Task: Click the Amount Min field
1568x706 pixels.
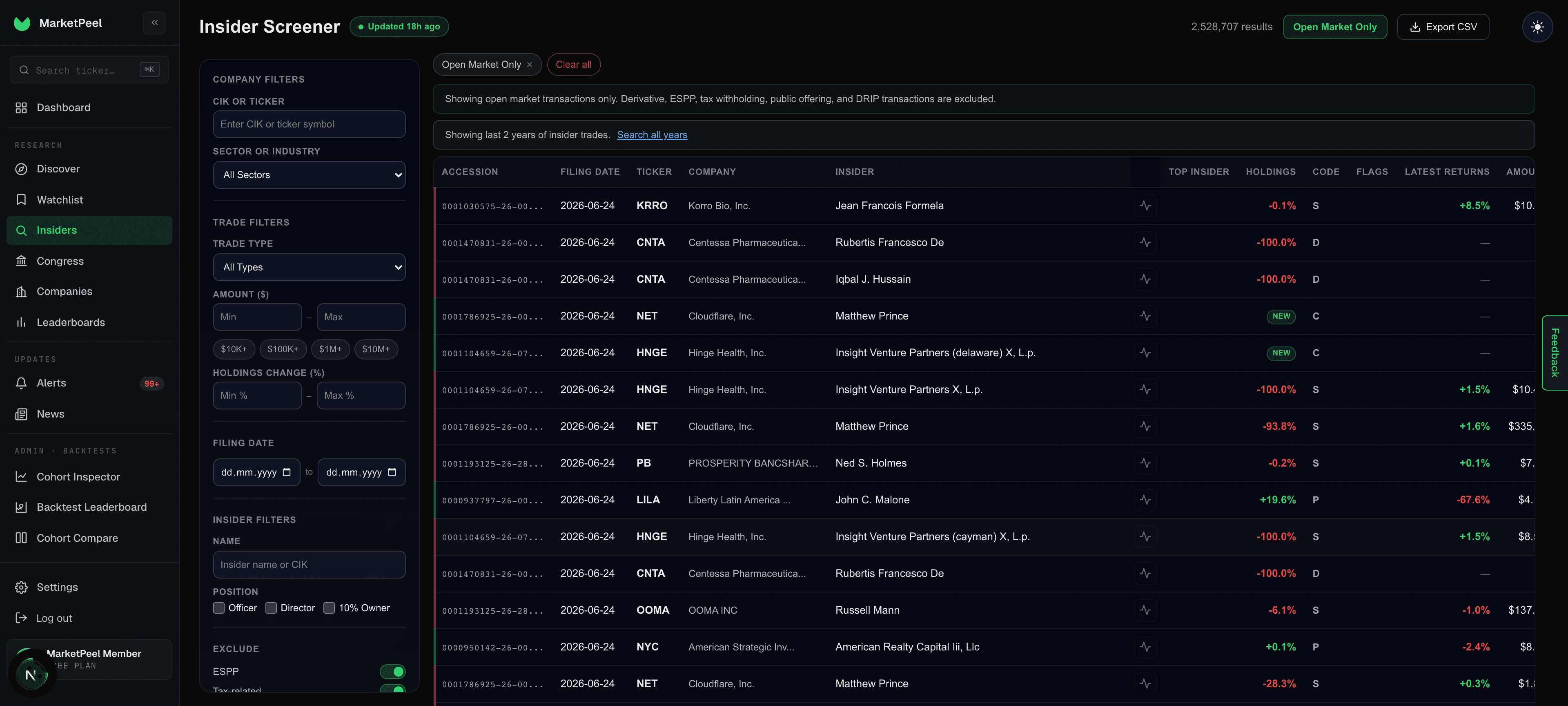Action: tap(257, 317)
